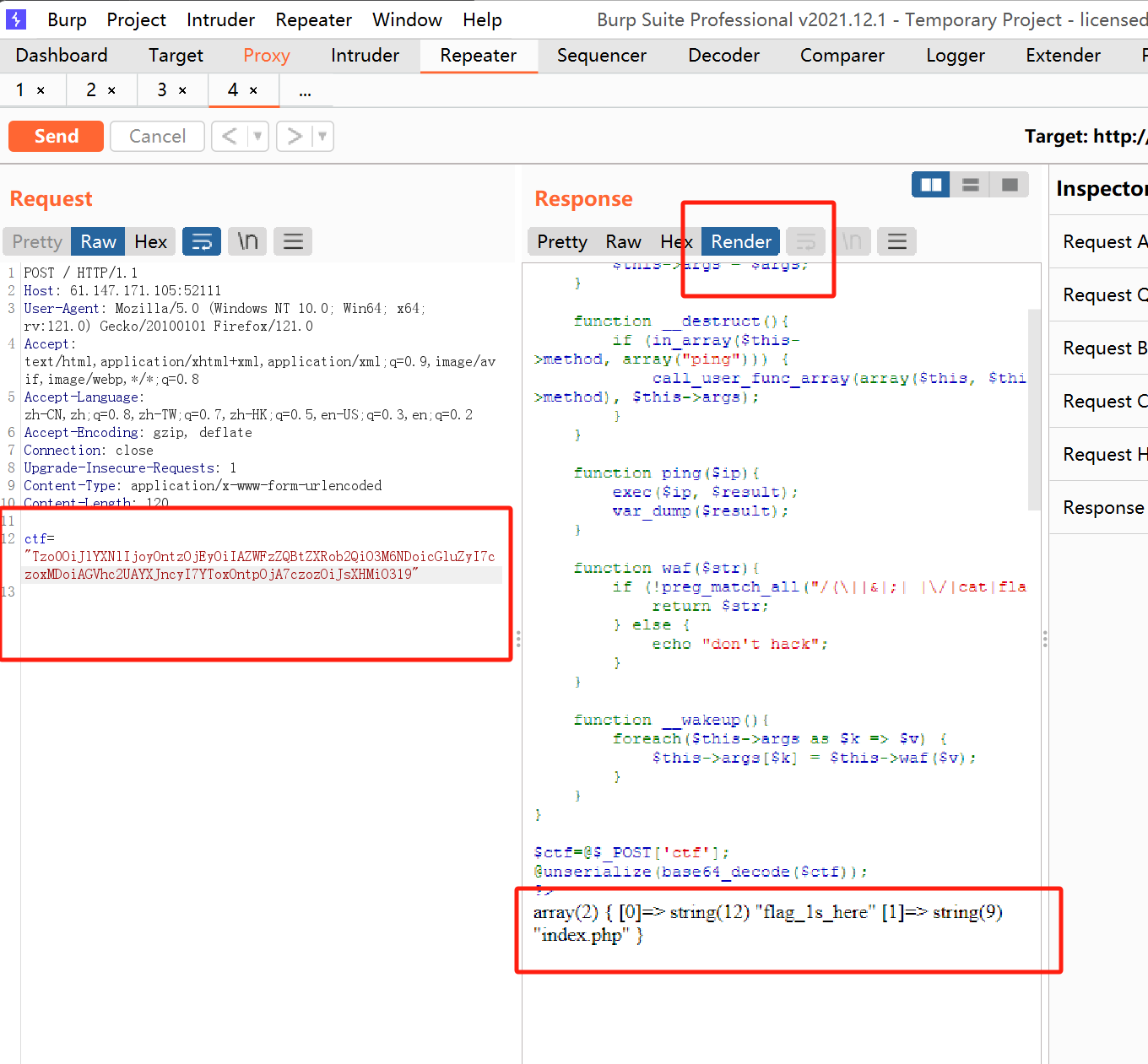Set side-by-side request/response layout
Image resolution: width=1148 pixels, height=1064 pixels.
pos(931,185)
